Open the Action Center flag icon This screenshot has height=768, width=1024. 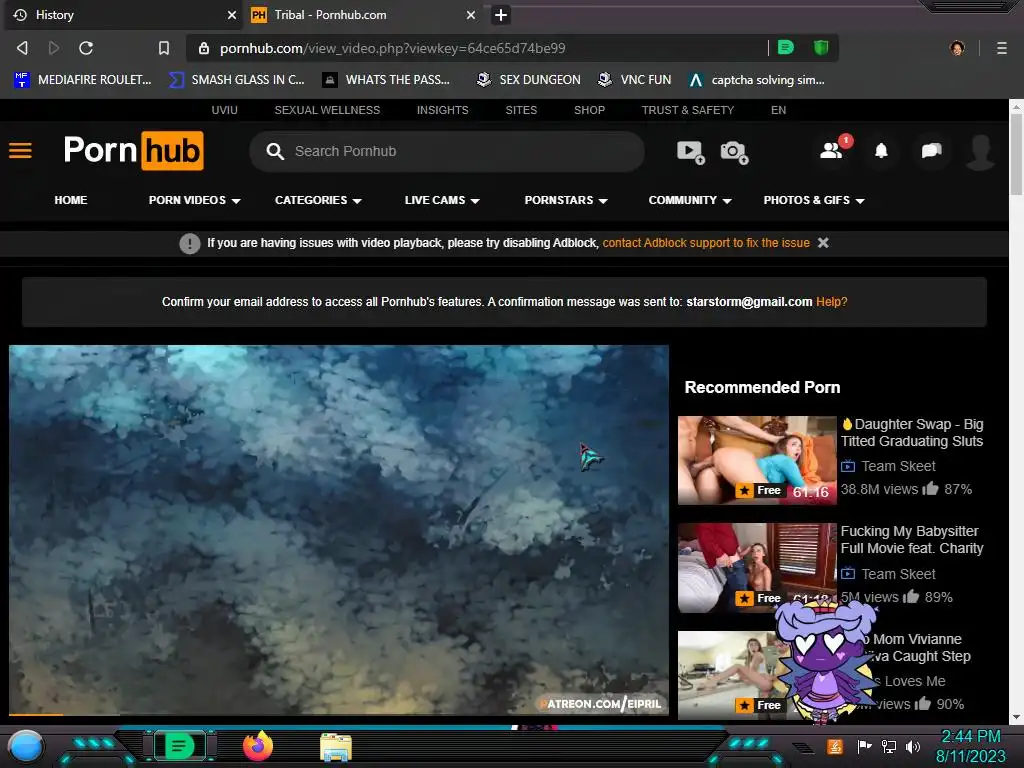coord(864,746)
